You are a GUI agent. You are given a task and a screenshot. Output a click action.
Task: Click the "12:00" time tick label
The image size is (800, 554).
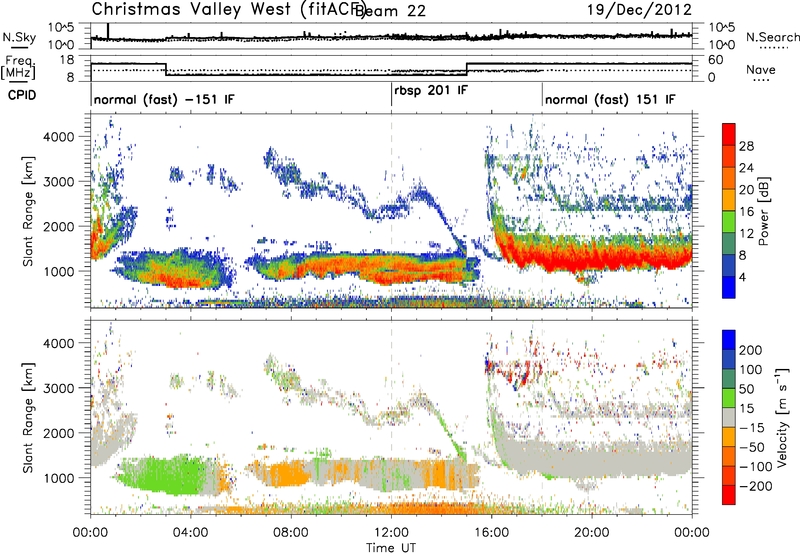tap(391, 533)
